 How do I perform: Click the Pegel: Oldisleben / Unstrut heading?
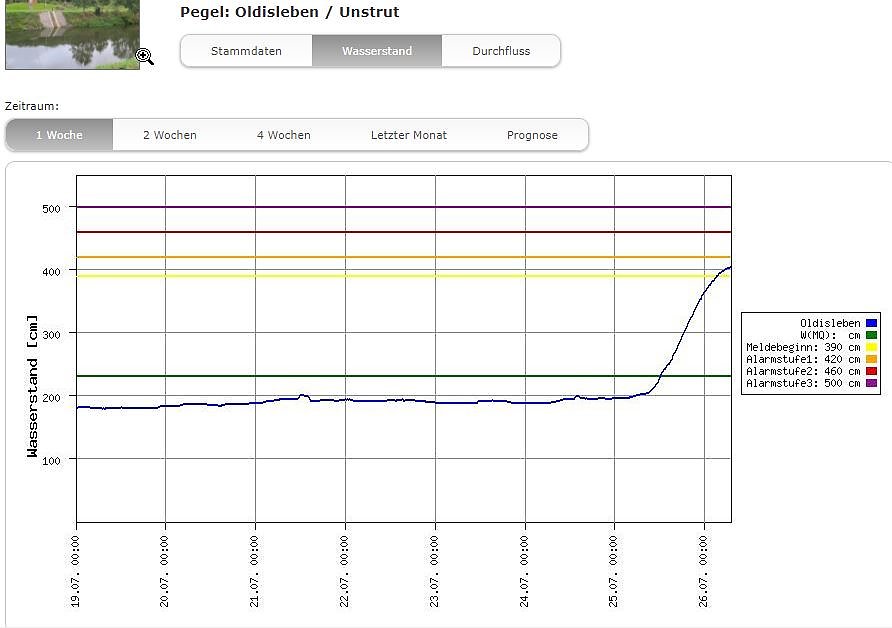(289, 13)
